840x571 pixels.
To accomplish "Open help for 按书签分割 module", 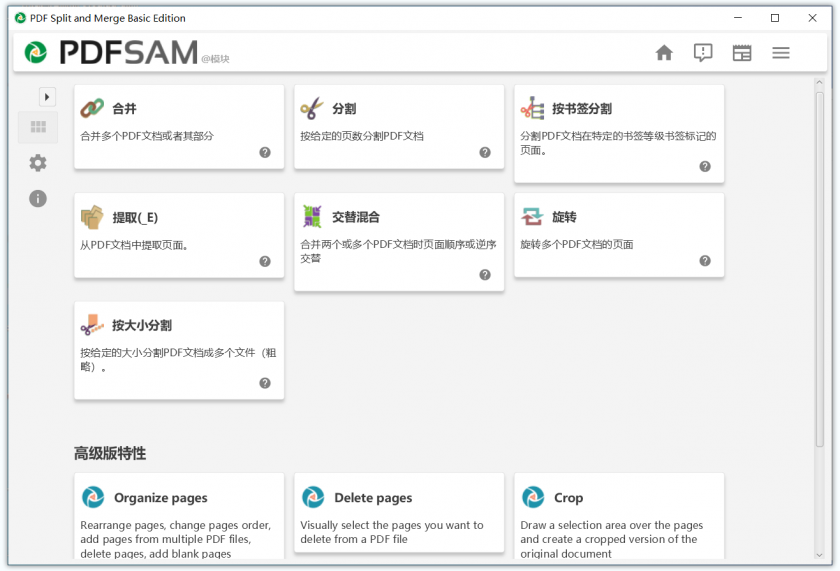I will pos(705,167).
